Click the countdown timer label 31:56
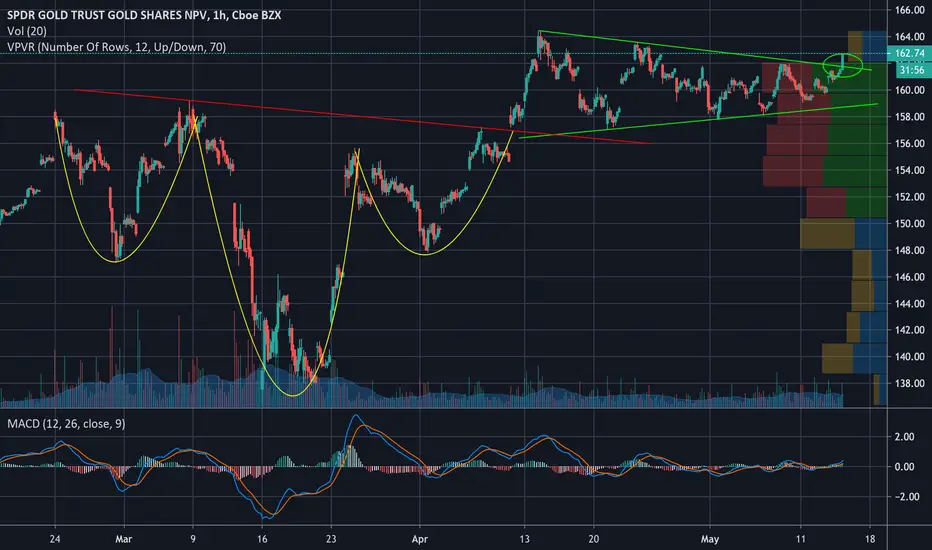The height and width of the screenshot is (550, 932). click(911, 70)
